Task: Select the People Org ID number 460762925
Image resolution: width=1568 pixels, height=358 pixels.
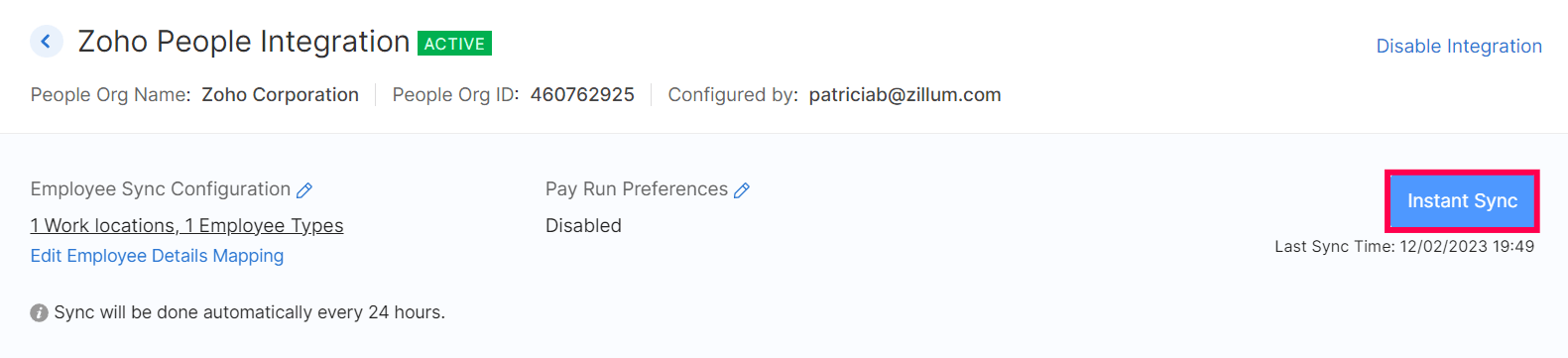Action: [582, 95]
